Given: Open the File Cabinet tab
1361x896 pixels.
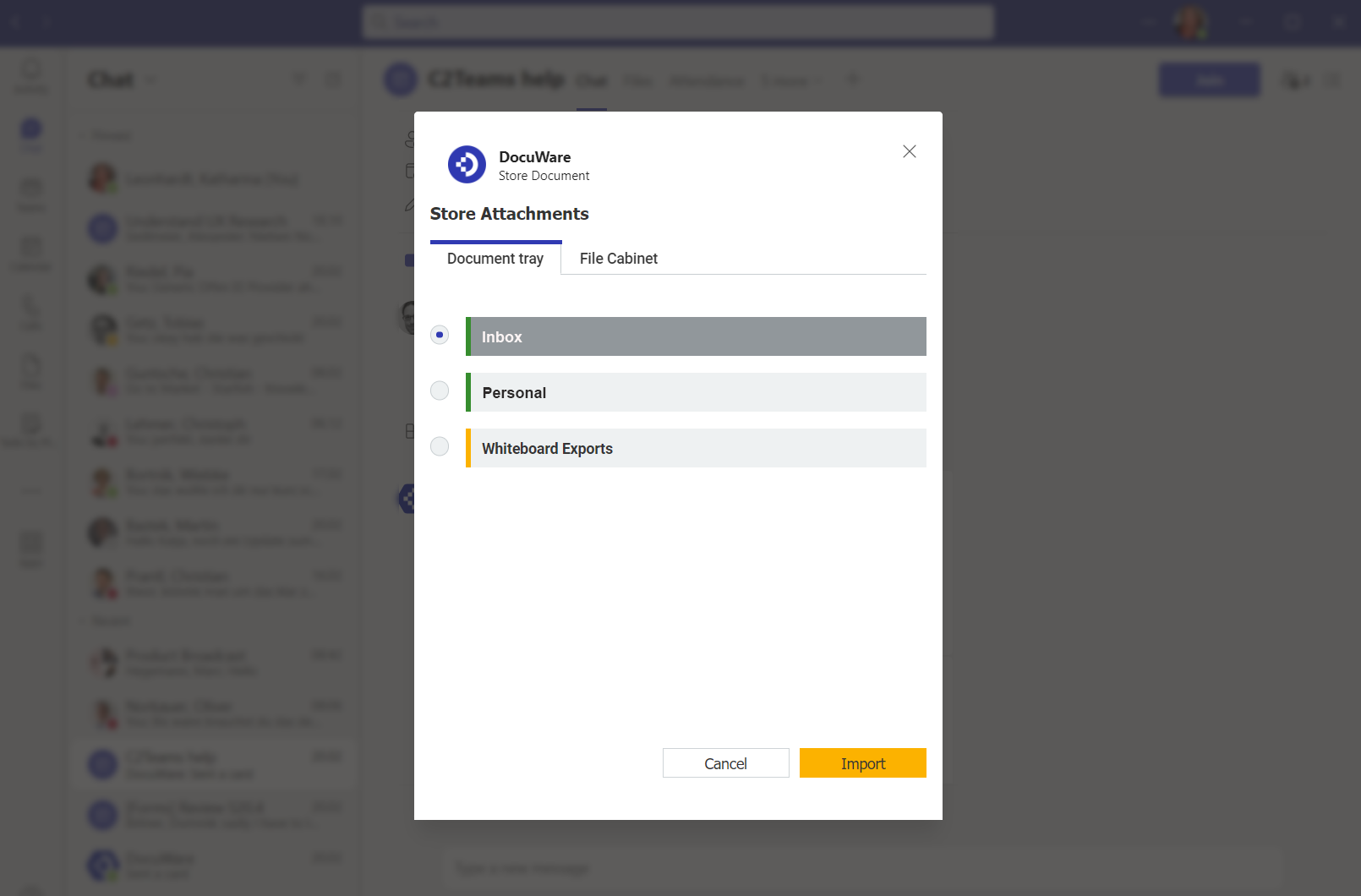Looking at the screenshot, I should pos(619,259).
